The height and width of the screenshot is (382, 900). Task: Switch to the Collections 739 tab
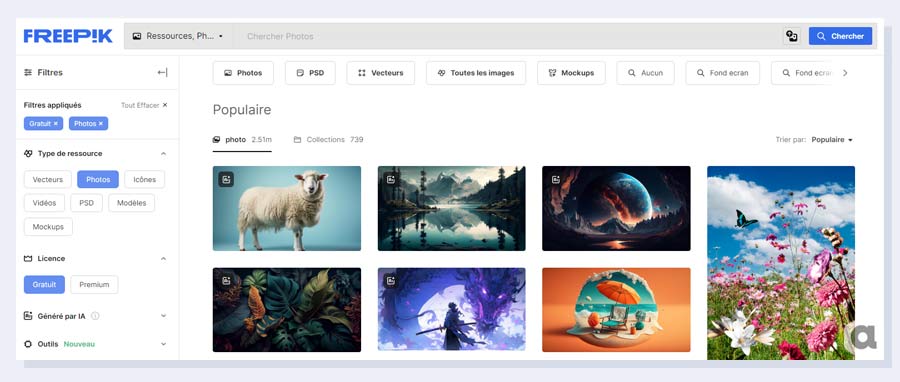point(328,139)
